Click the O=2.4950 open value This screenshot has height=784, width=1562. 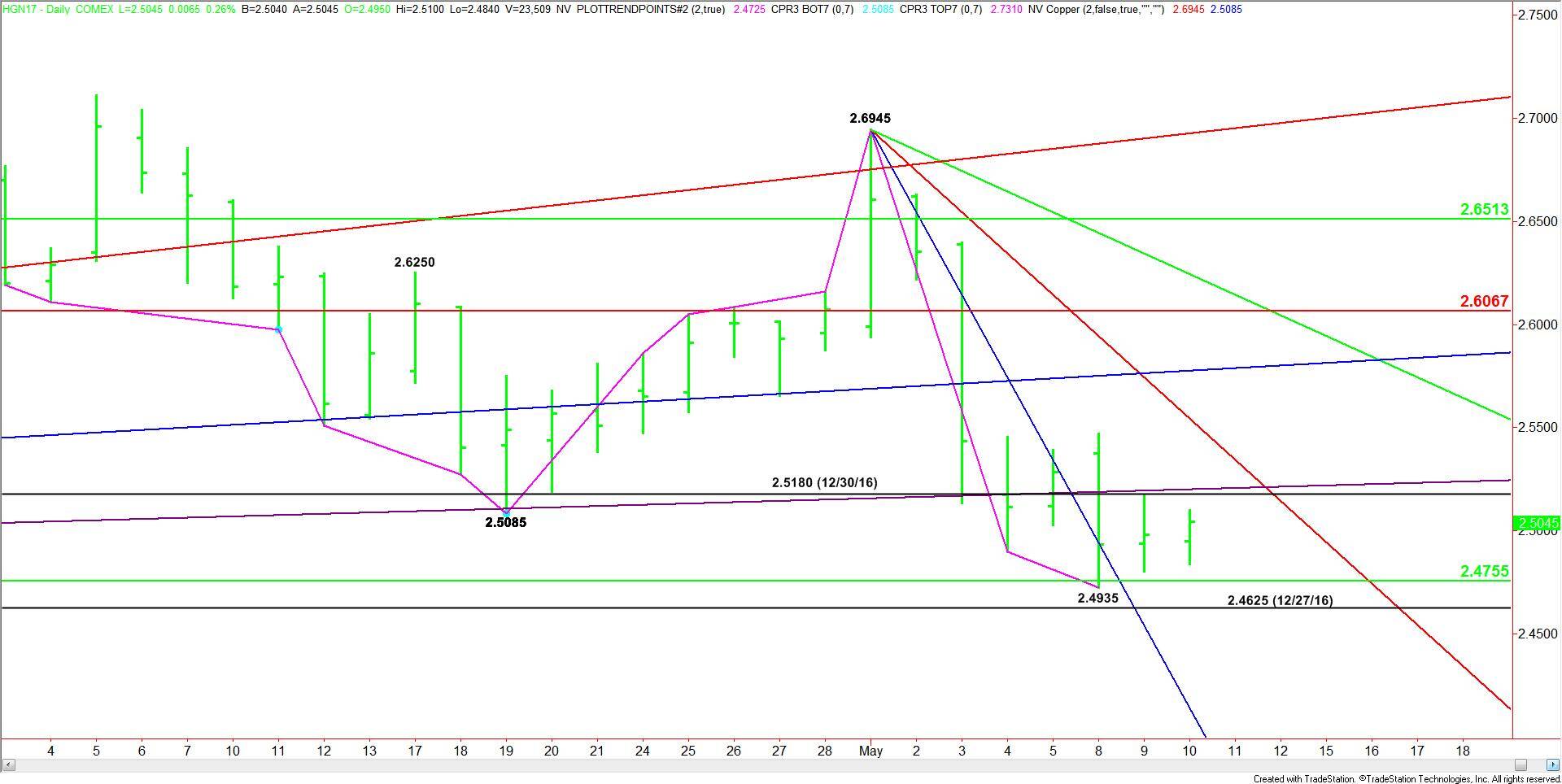368,10
